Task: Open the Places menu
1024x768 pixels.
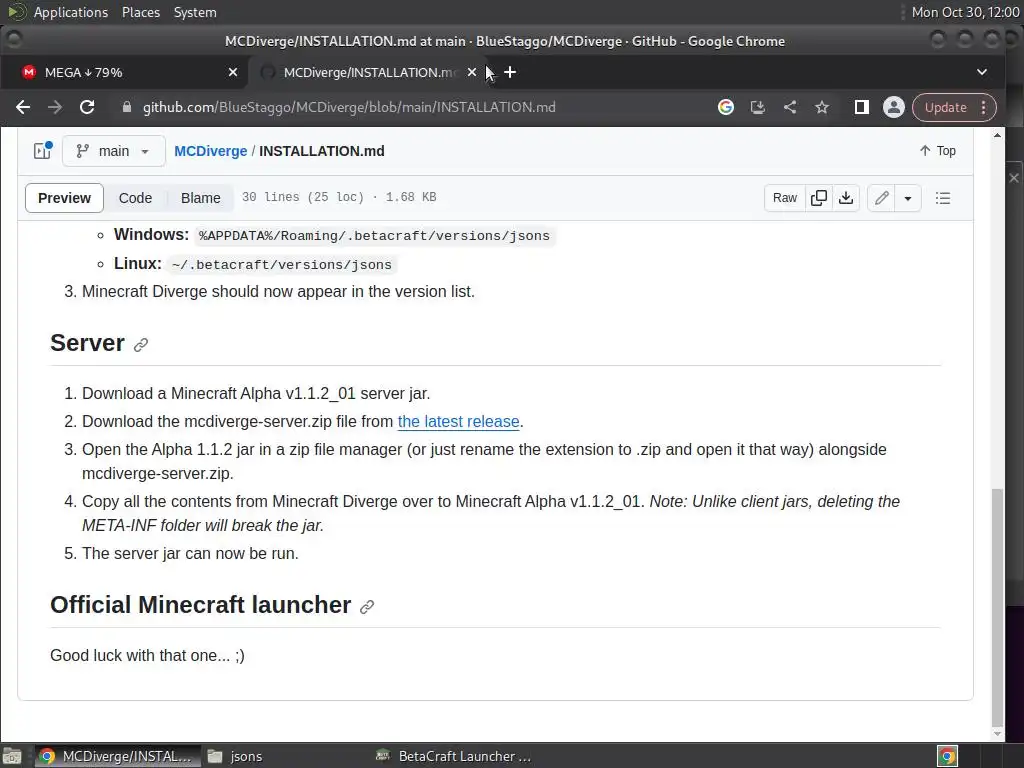Action: tap(140, 12)
